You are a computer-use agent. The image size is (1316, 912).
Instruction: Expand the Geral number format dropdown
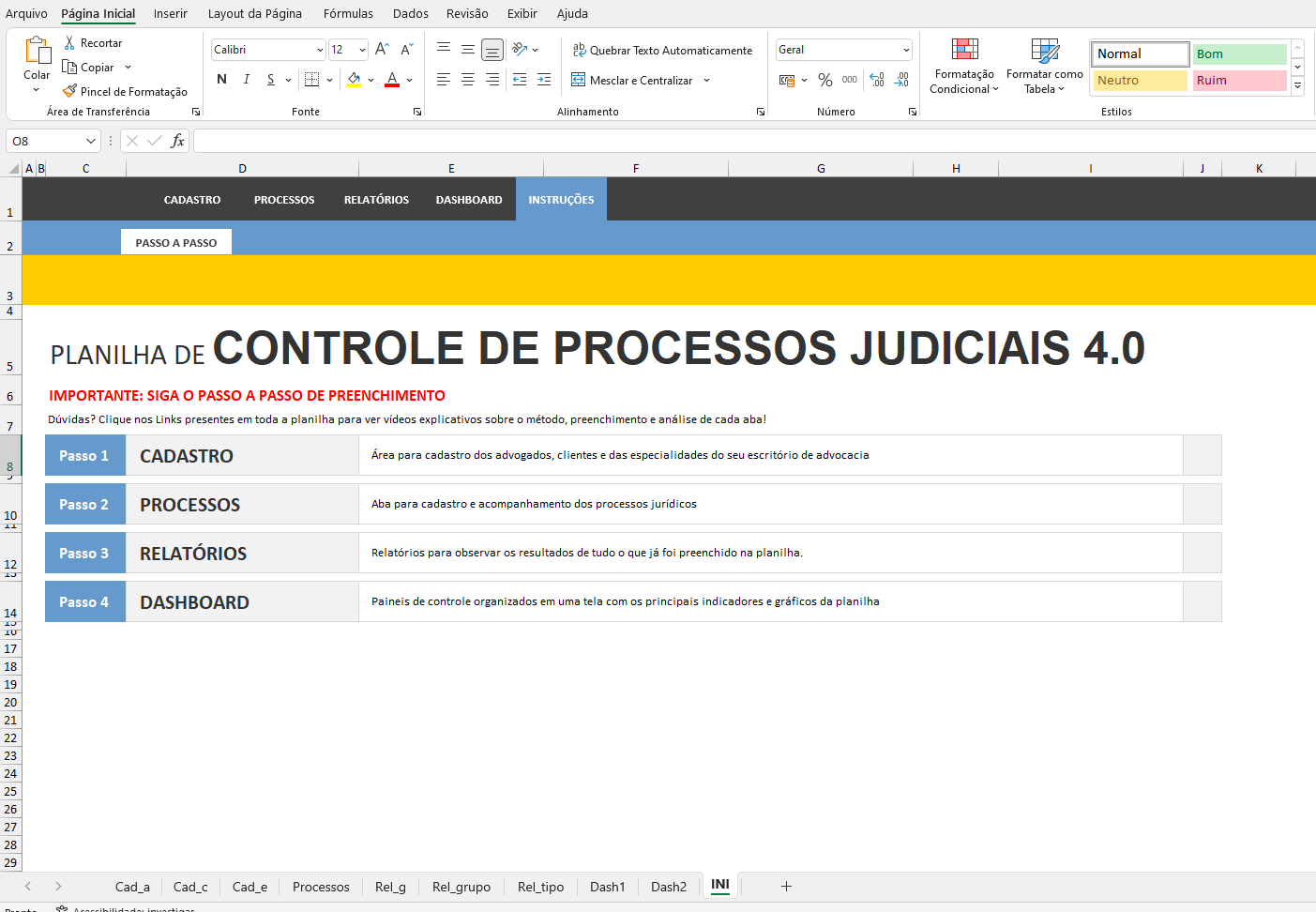[906, 50]
